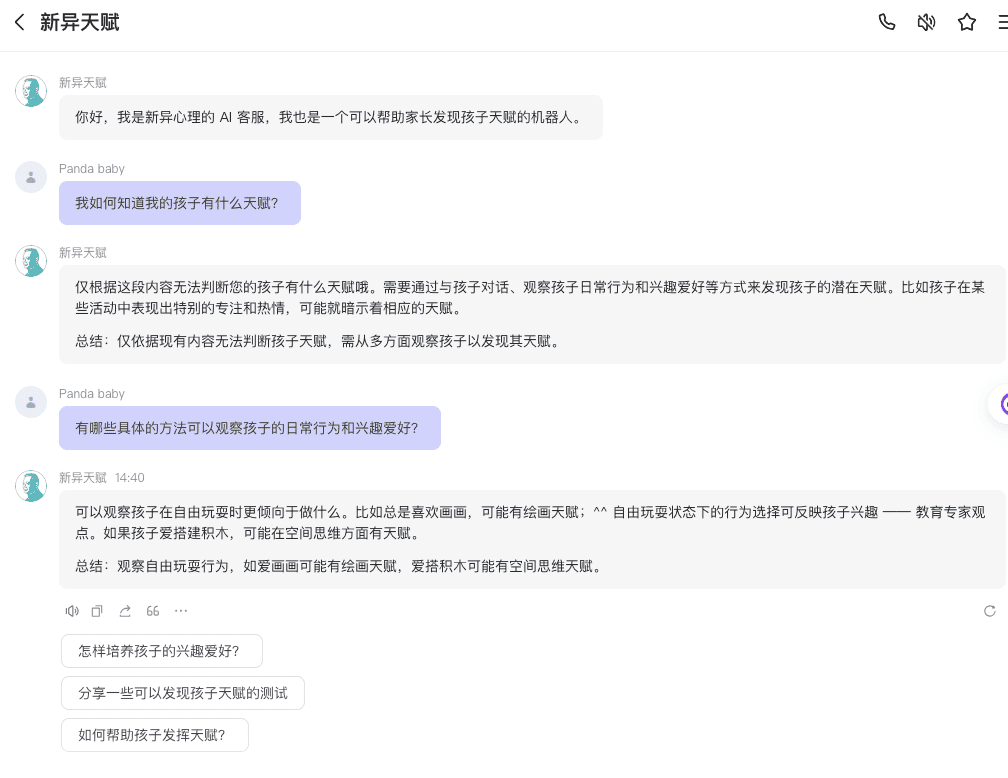Screen dimensions: 1008x778
Task: Toggle the muted speaker in the header
Action: pyautogui.click(x=926, y=22)
